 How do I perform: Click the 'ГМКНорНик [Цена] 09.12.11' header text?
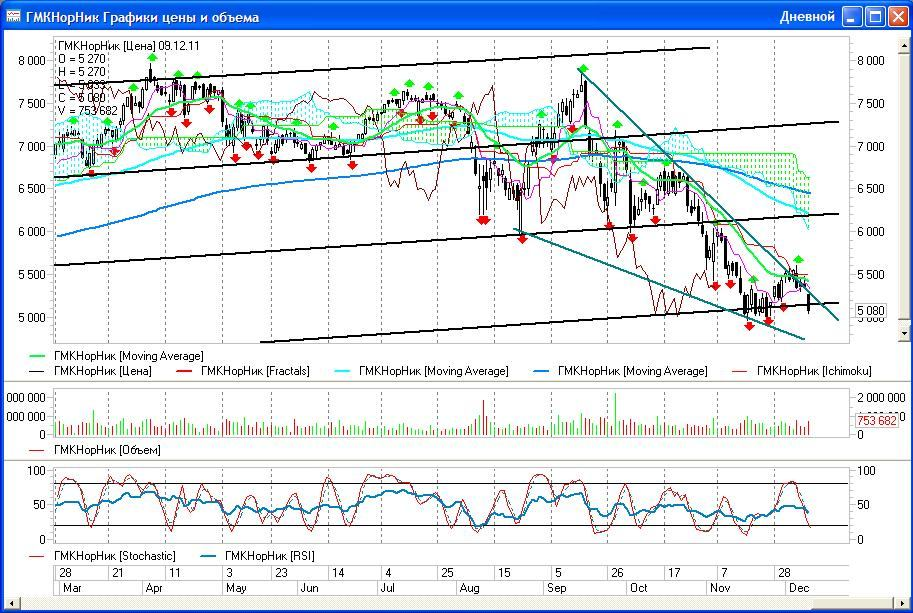click(129, 45)
